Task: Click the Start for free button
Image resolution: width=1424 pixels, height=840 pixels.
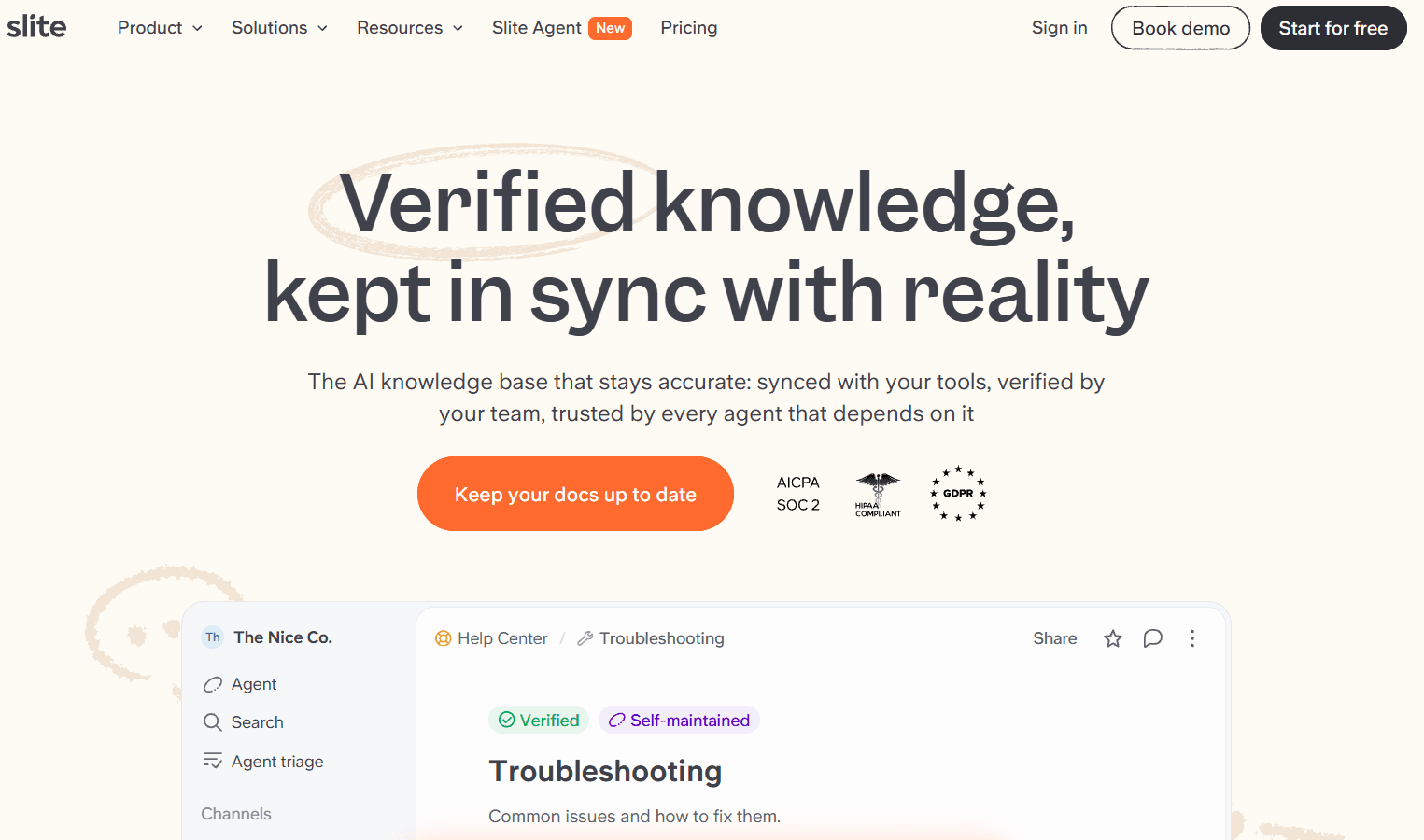Action: [1333, 28]
